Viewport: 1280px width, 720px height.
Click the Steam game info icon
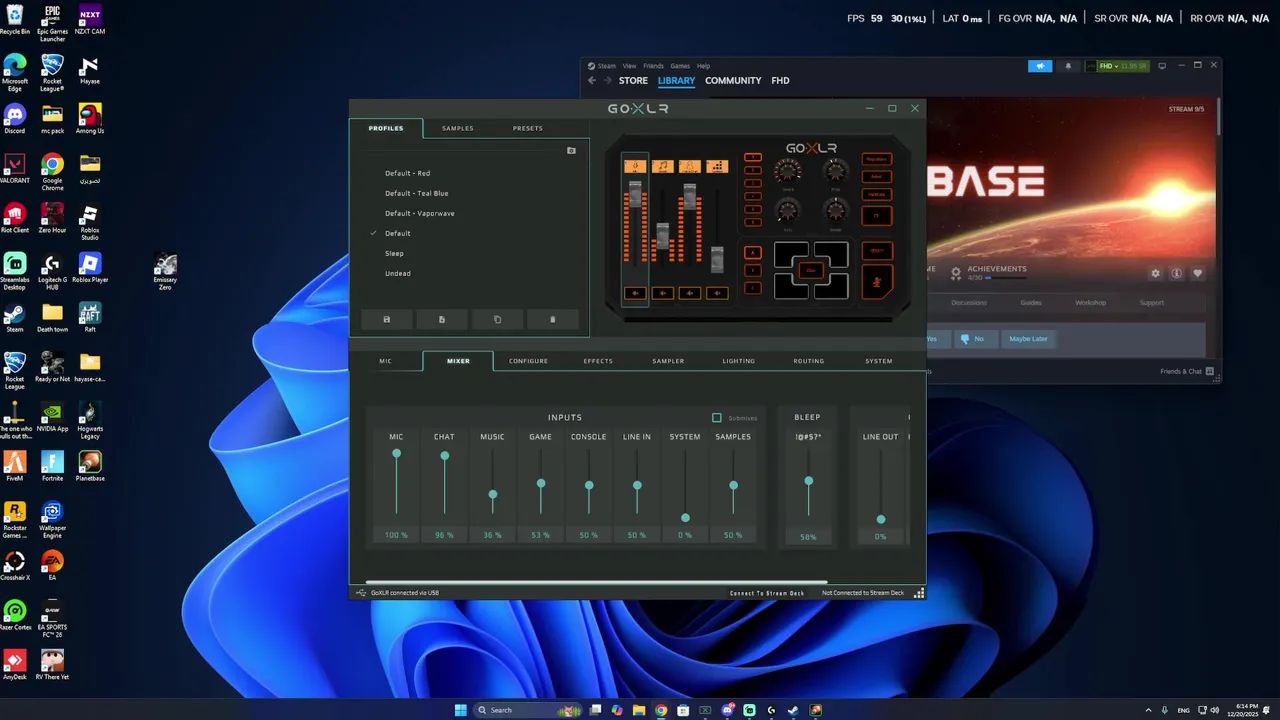pyautogui.click(x=1177, y=273)
